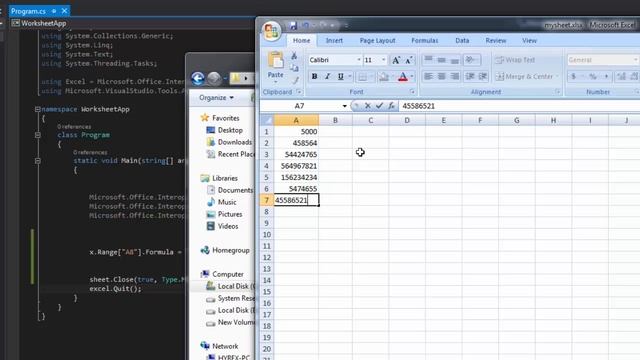Select cell A1 containing 5000
The image size is (640, 360).
(296, 131)
